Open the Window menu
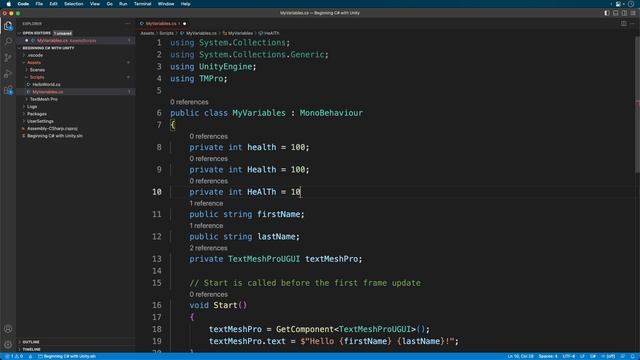The image size is (640, 360). (x=166, y=4)
